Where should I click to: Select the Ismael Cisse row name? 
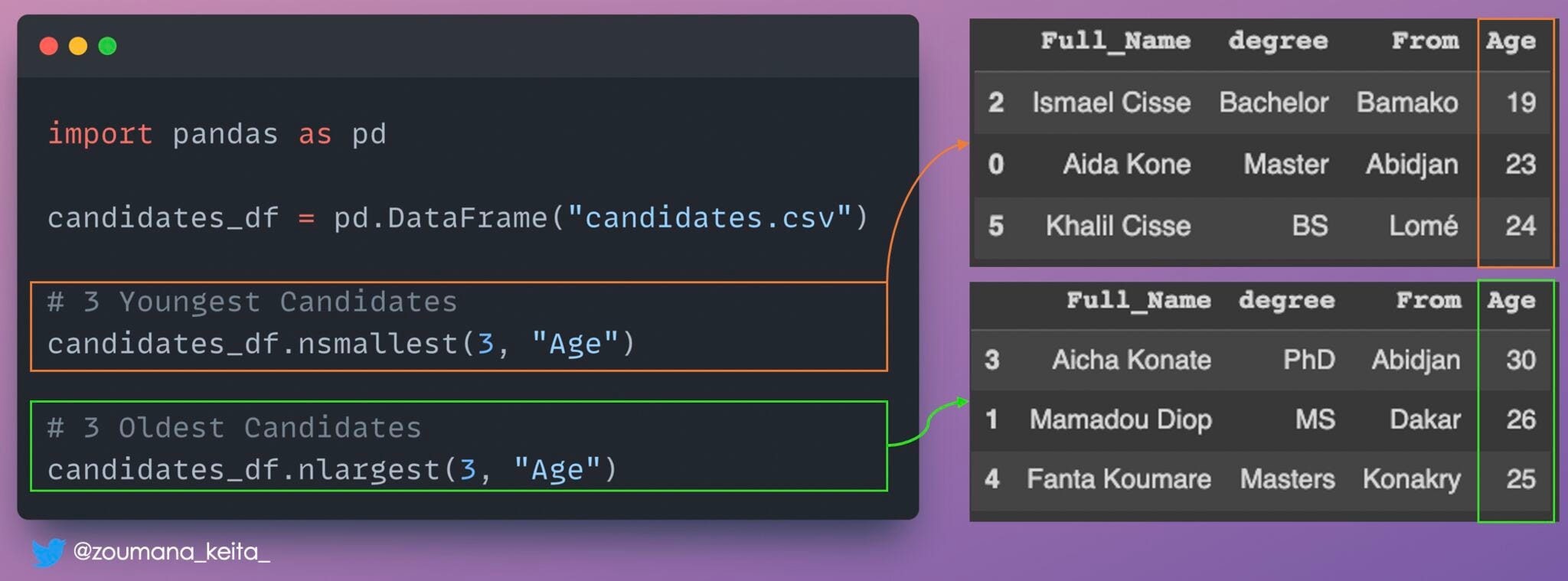pos(1111,103)
